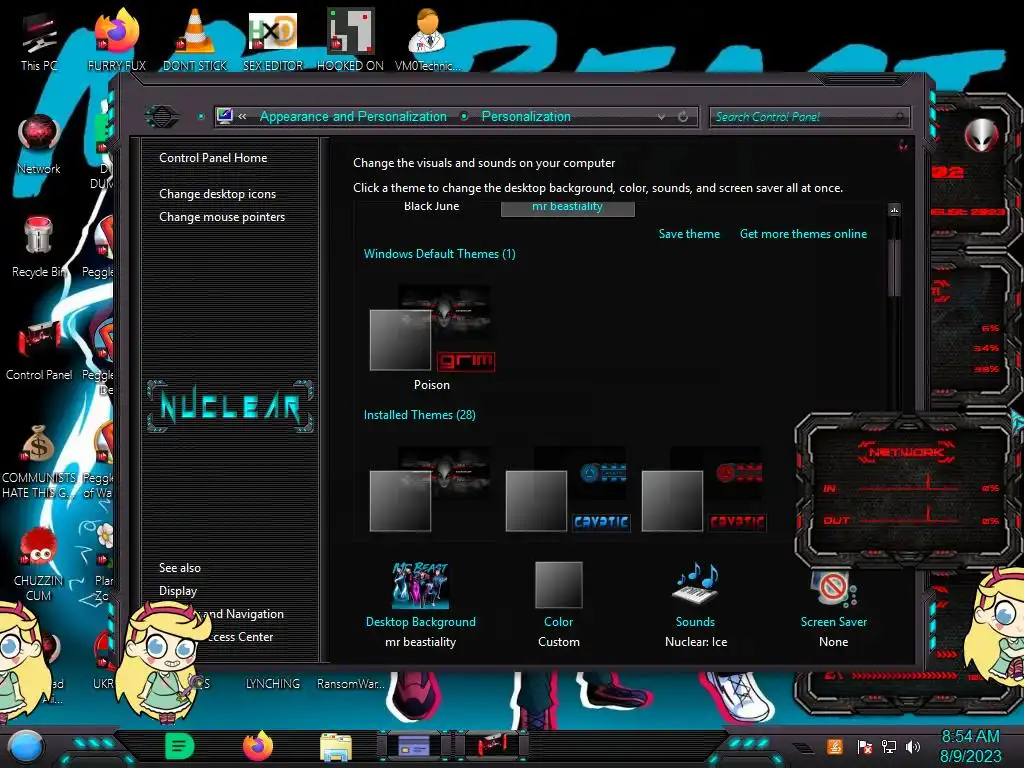Click the theme list scrollbar up arrow
Image resolution: width=1024 pixels, height=768 pixels.
click(x=894, y=210)
